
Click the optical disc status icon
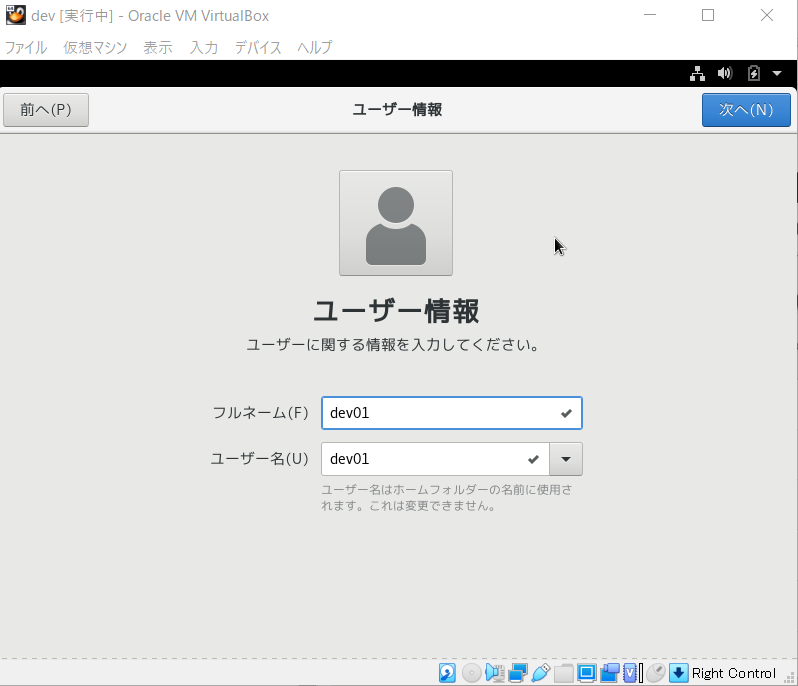(471, 673)
